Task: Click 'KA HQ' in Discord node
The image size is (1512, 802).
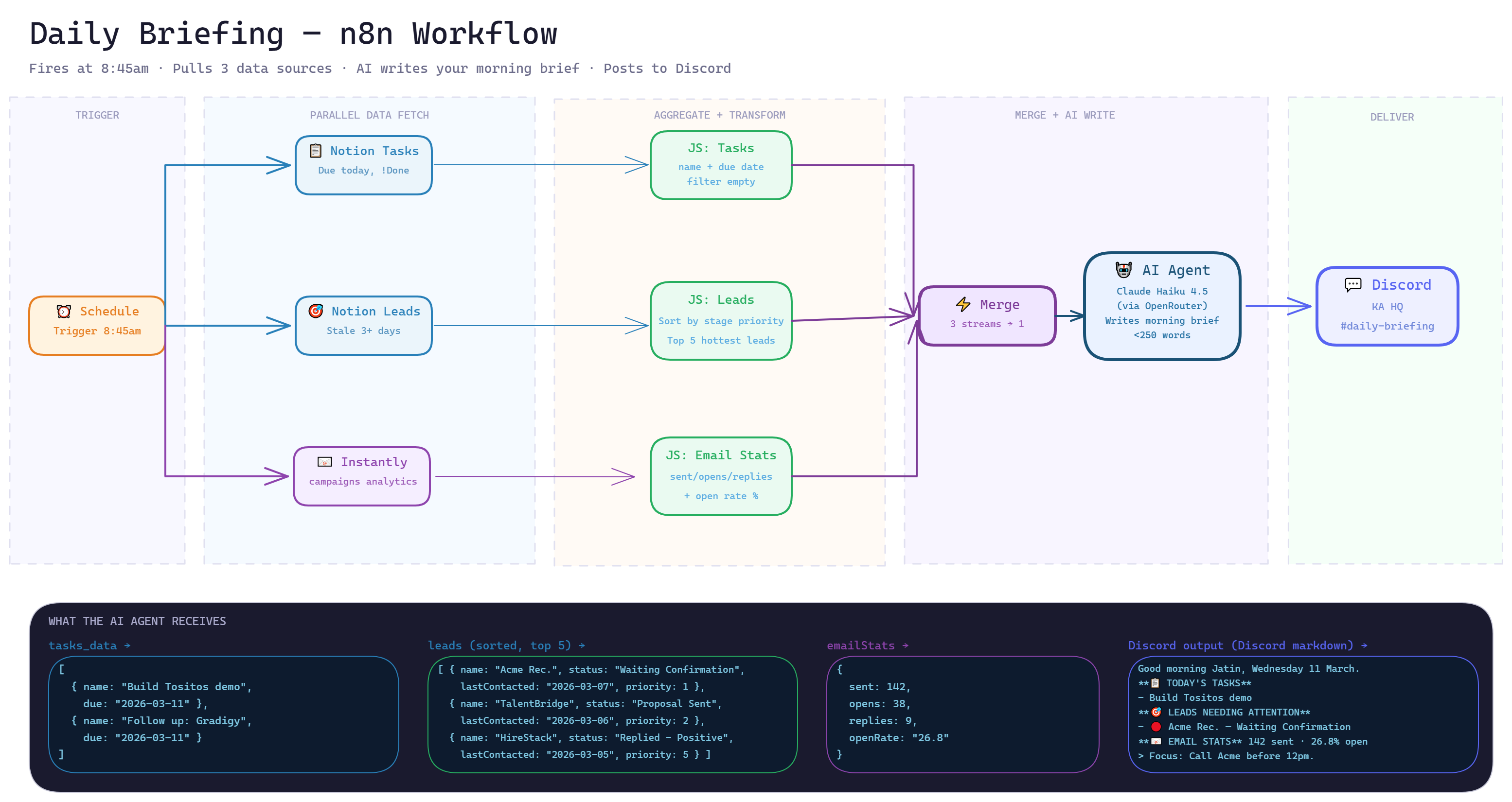Action: click(x=1387, y=306)
